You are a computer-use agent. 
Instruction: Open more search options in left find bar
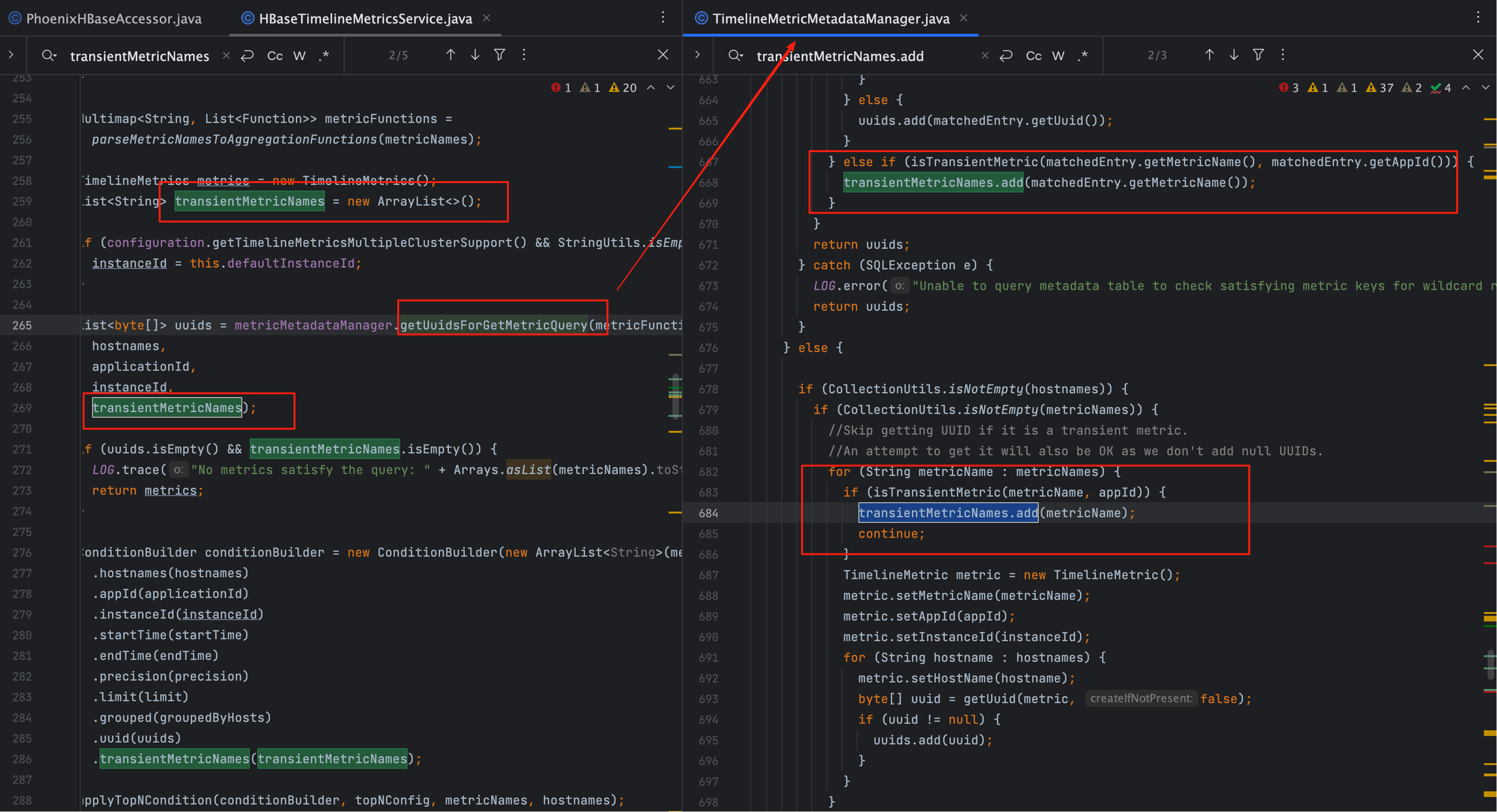tap(524, 54)
